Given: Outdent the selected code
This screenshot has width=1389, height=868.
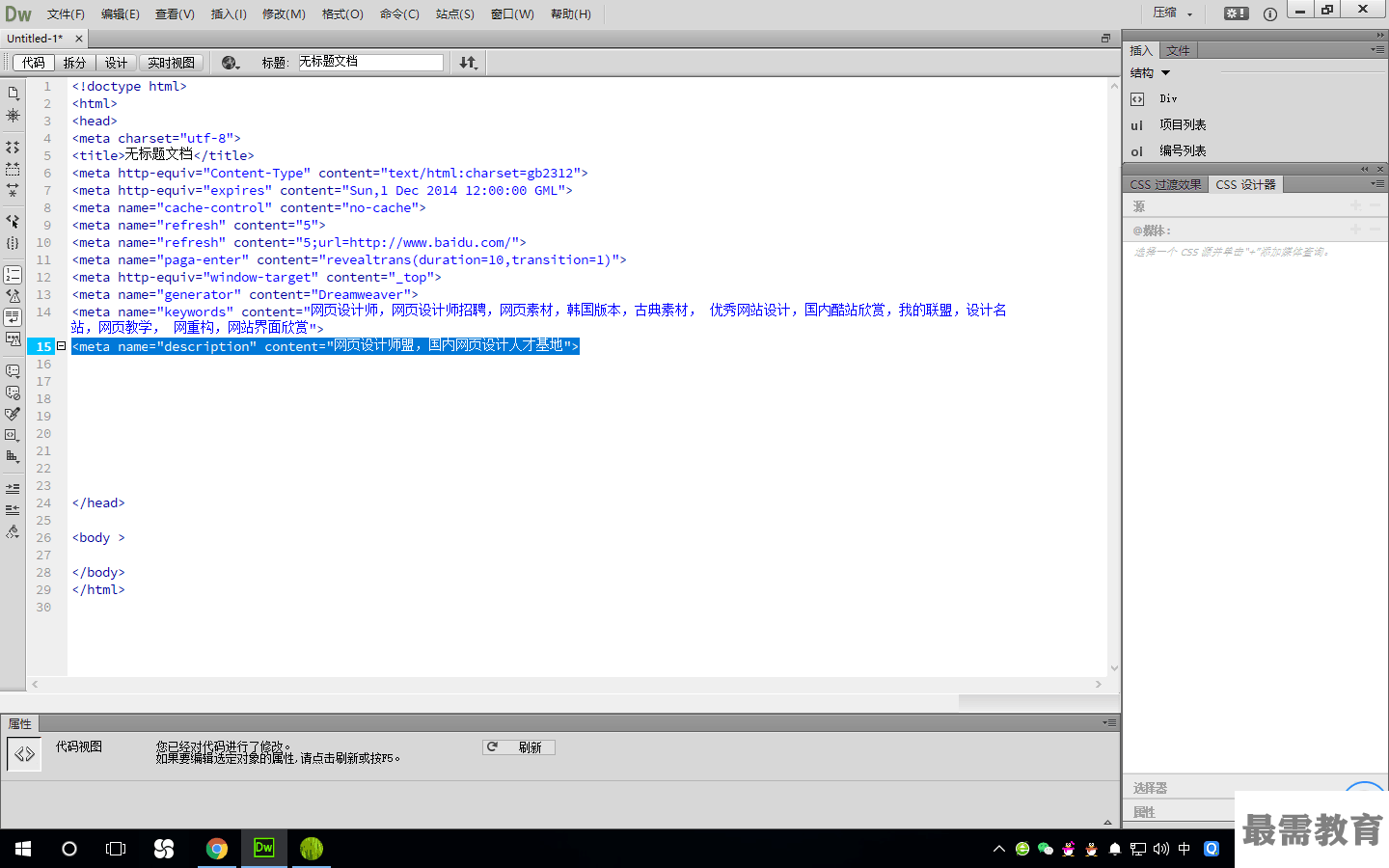Looking at the screenshot, I should [x=13, y=510].
